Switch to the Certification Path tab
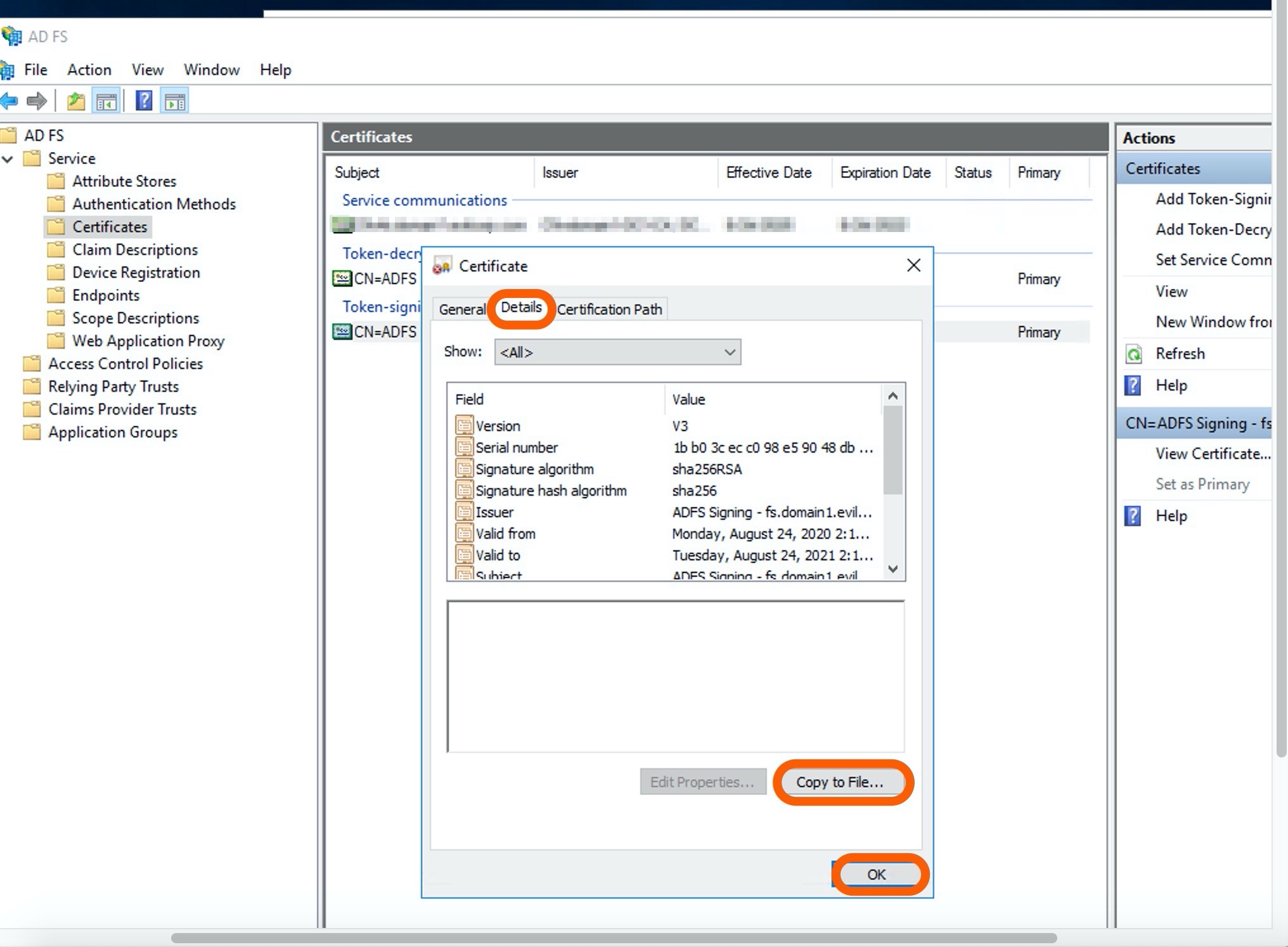Viewport: 1288px width, 947px height. pyautogui.click(x=609, y=309)
